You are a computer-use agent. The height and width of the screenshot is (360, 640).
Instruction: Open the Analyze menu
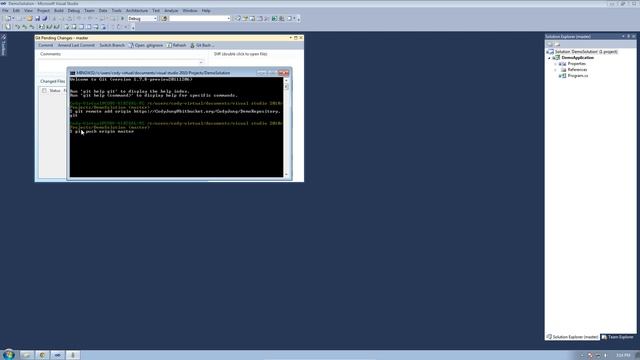click(x=171, y=11)
